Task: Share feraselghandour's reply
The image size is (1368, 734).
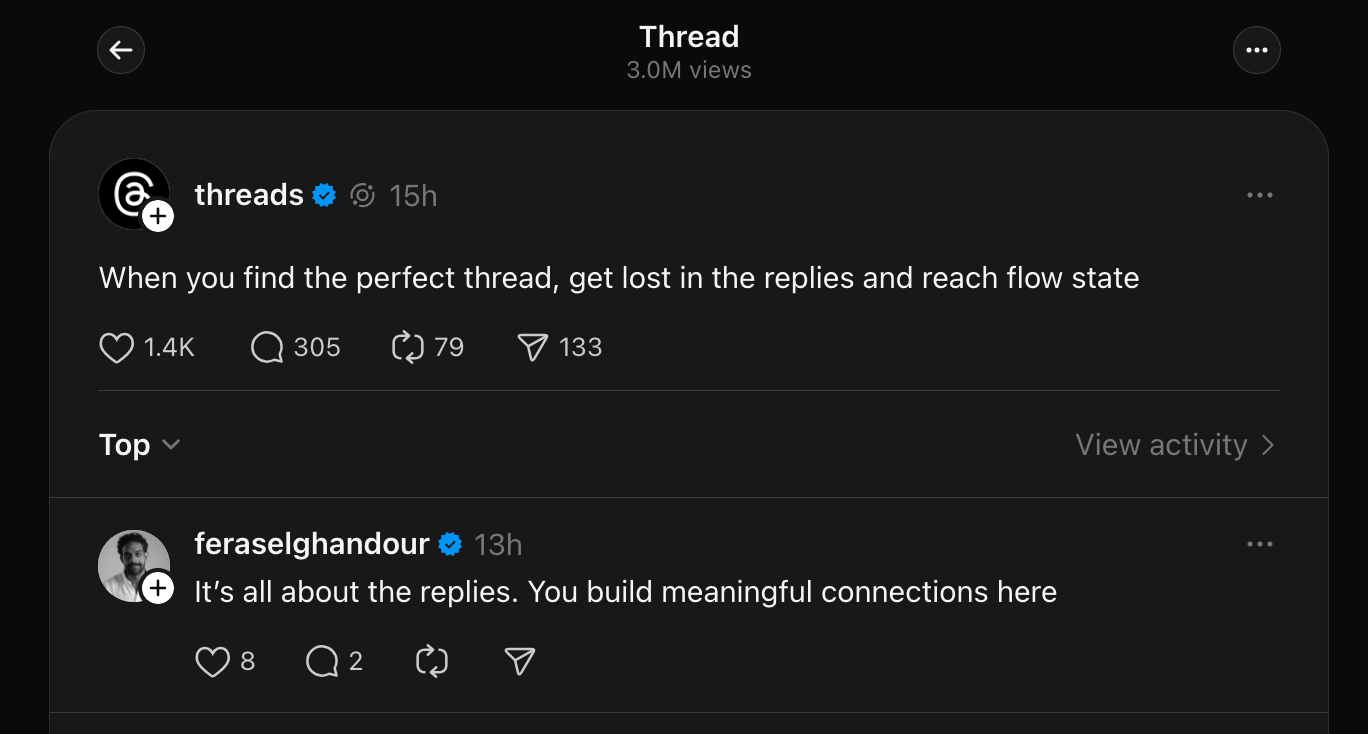Action: (520, 661)
